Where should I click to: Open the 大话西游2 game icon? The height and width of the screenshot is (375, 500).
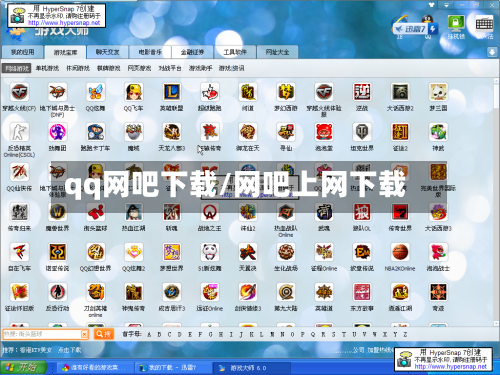tap(400, 92)
